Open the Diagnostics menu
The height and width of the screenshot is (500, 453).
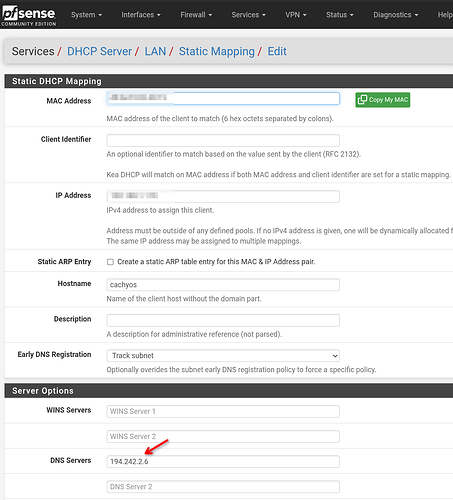(x=395, y=15)
